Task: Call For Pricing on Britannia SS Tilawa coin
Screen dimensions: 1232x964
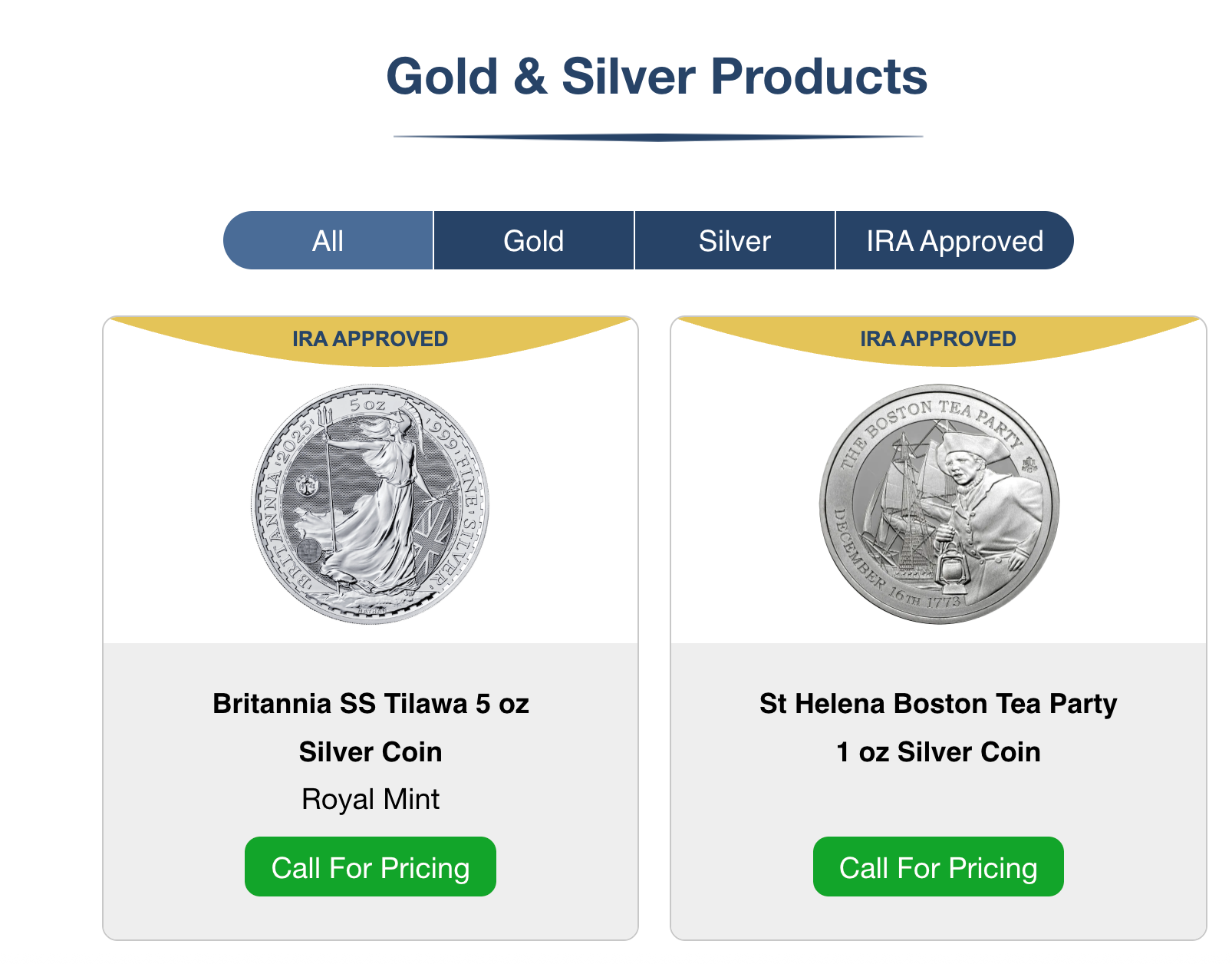Action: coord(371,867)
